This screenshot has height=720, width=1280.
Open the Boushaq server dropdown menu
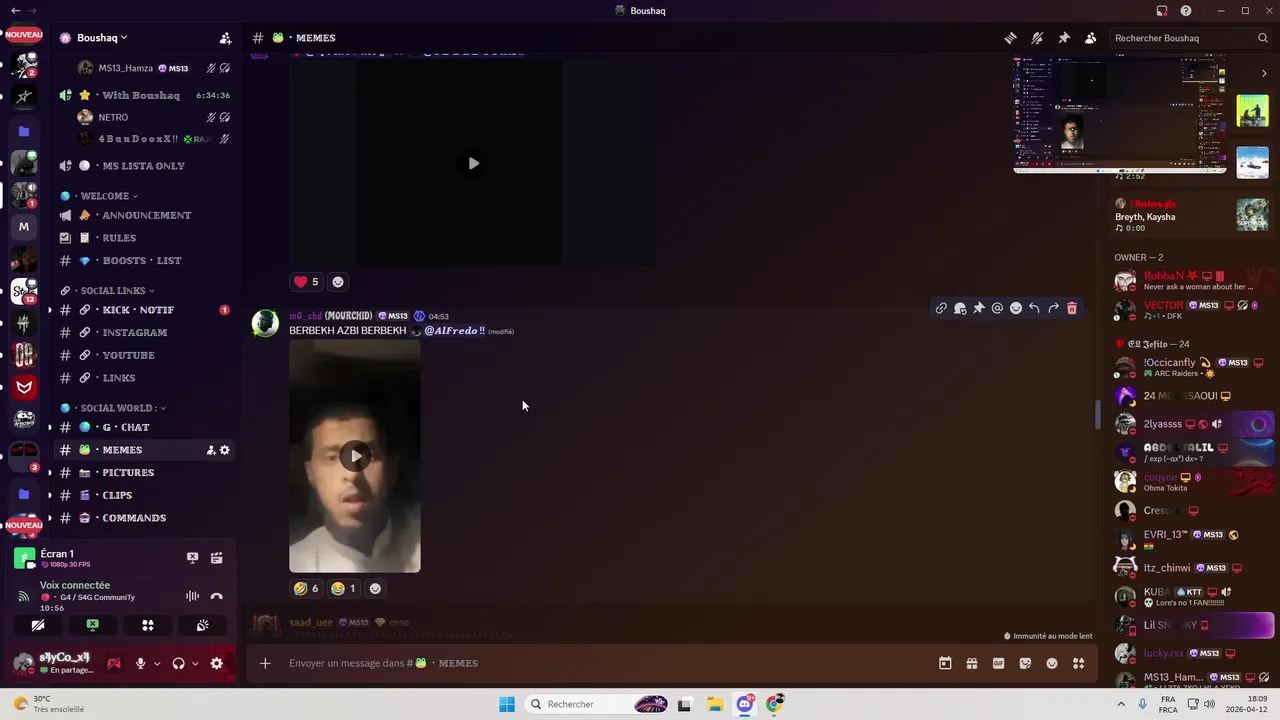pyautogui.click(x=102, y=38)
